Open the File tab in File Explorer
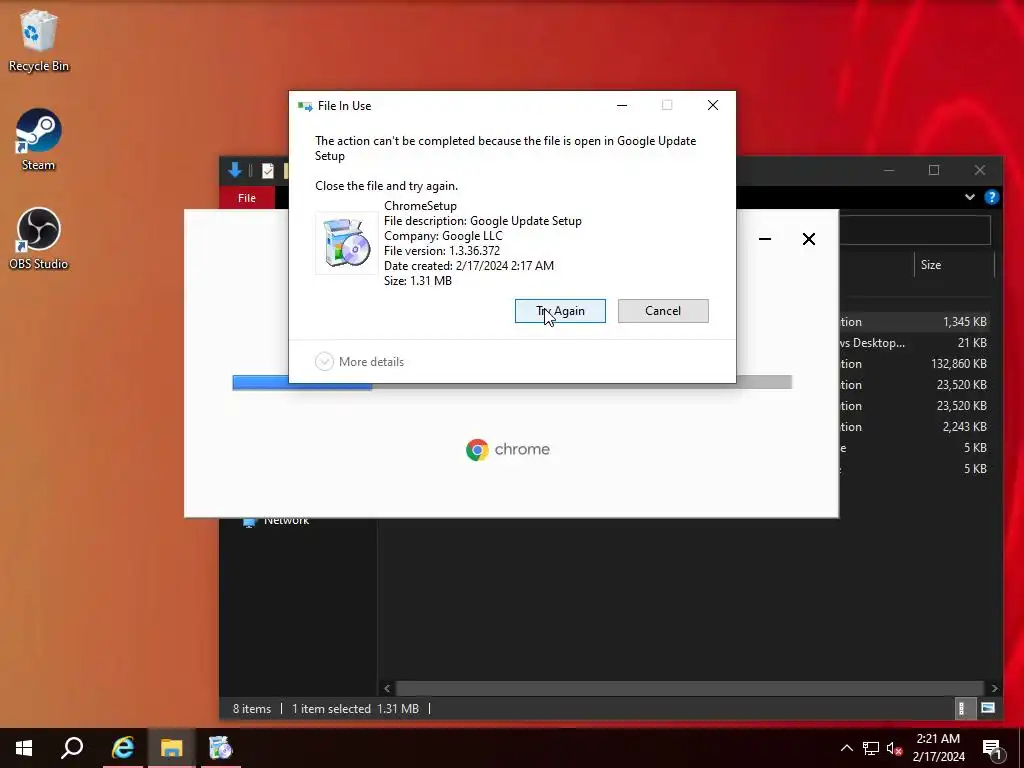This screenshot has height=768, width=1024. (247, 198)
